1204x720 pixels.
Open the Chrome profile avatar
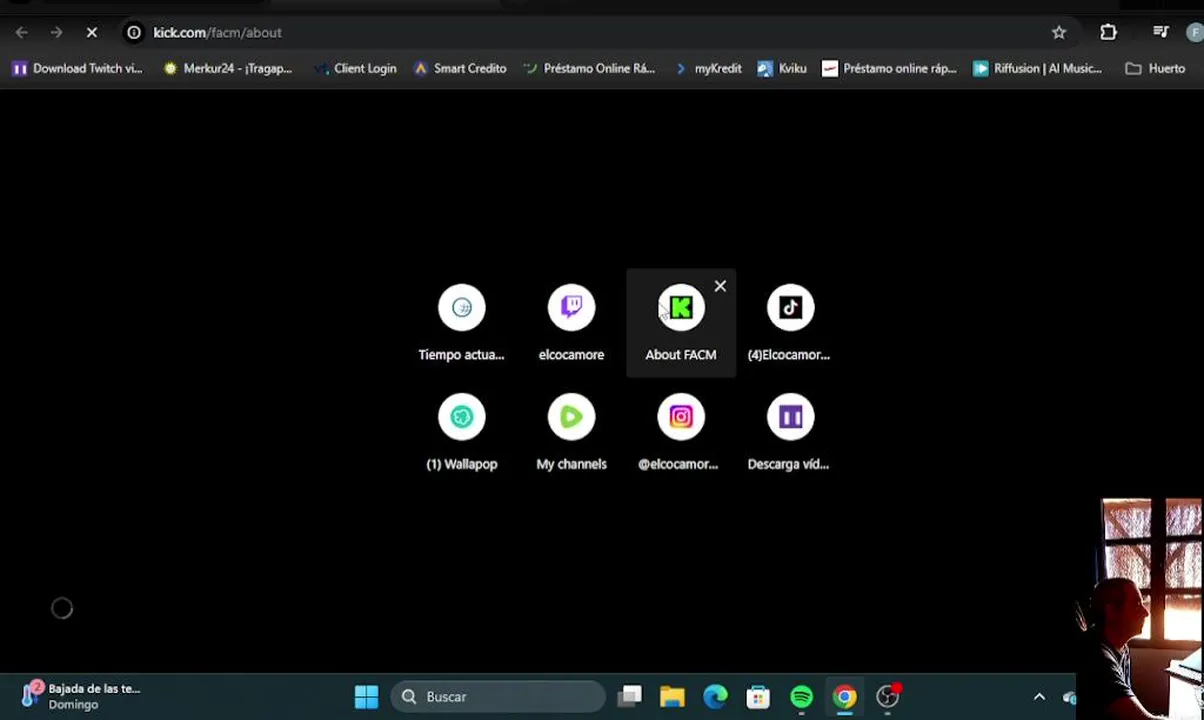(1194, 33)
